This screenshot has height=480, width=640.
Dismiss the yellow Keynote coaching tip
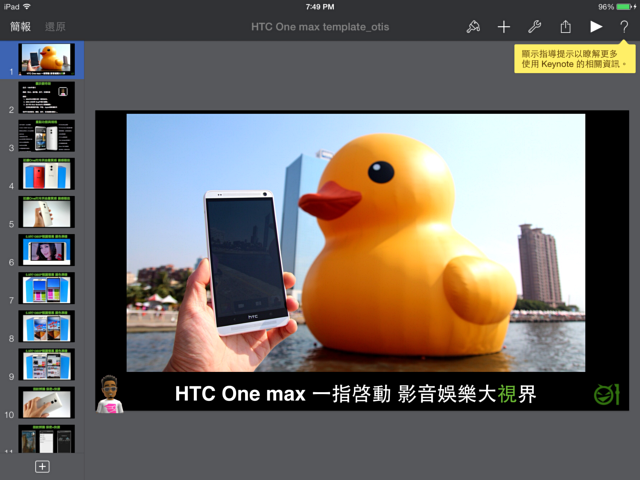[x=575, y=59]
